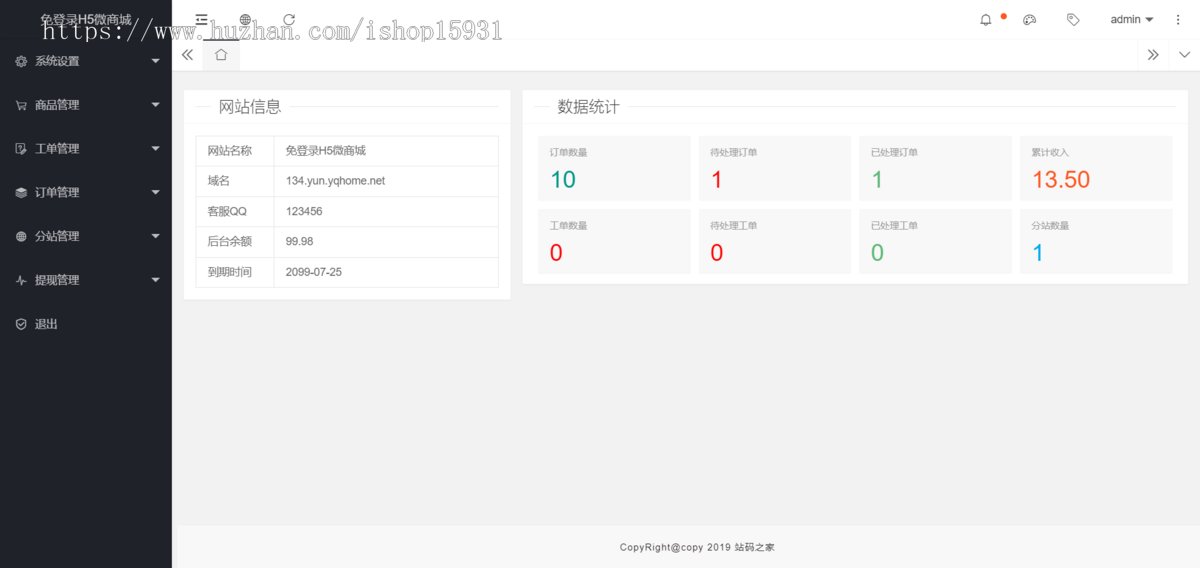Image resolution: width=1200 pixels, height=568 pixels.
Task: Click the 客服QQ value 123456
Action: tap(304, 212)
